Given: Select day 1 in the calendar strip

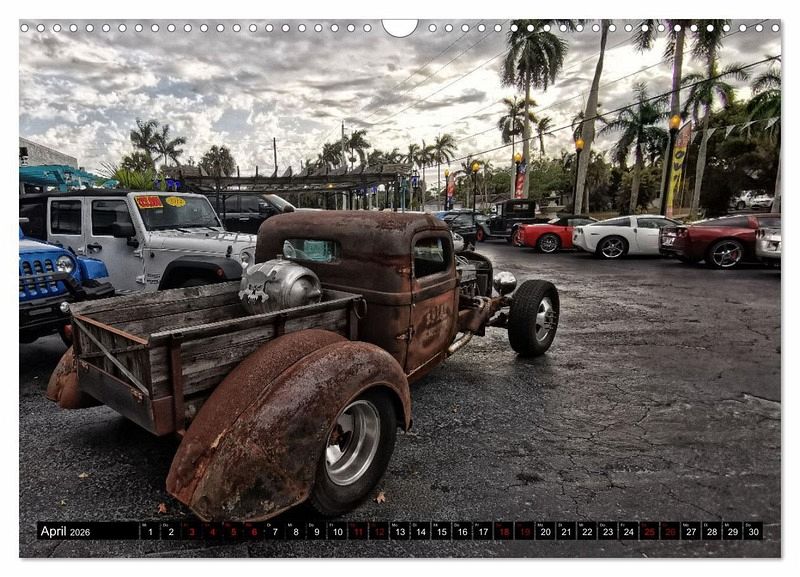Looking at the screenshot, I should coord(149,531).
